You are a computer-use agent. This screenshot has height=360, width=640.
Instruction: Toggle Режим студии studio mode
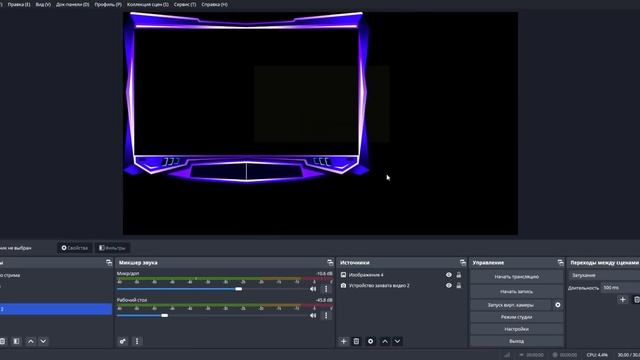click(x=517, y=317)
